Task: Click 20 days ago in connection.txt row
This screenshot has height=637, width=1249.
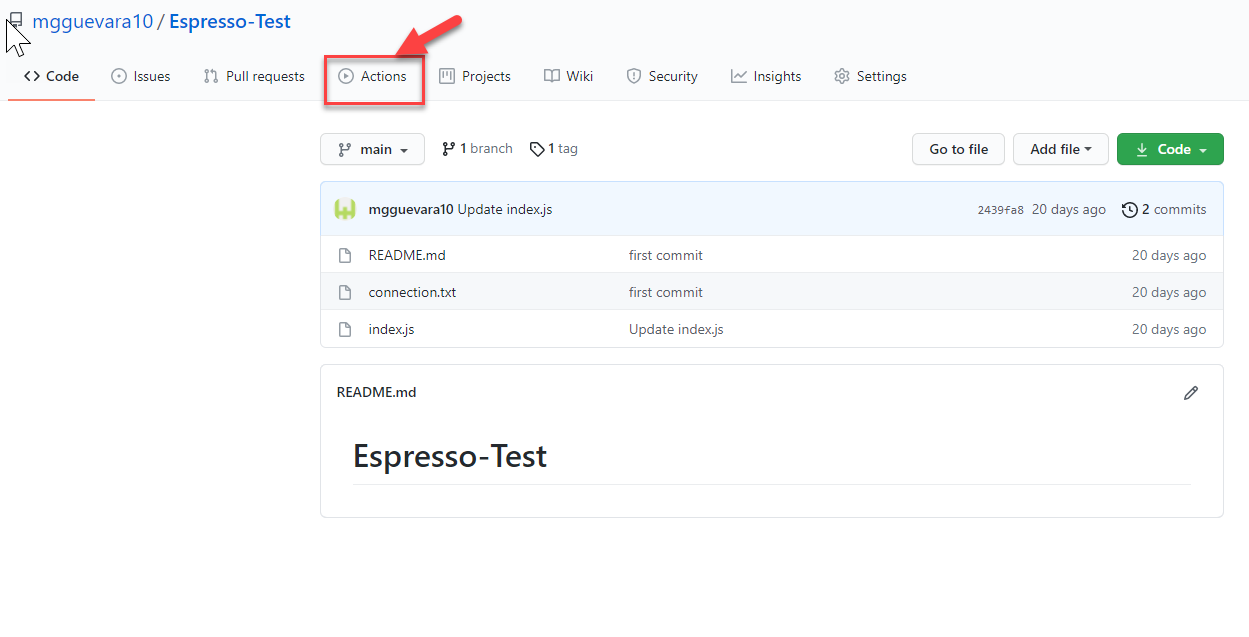Action: (1169, 292)
